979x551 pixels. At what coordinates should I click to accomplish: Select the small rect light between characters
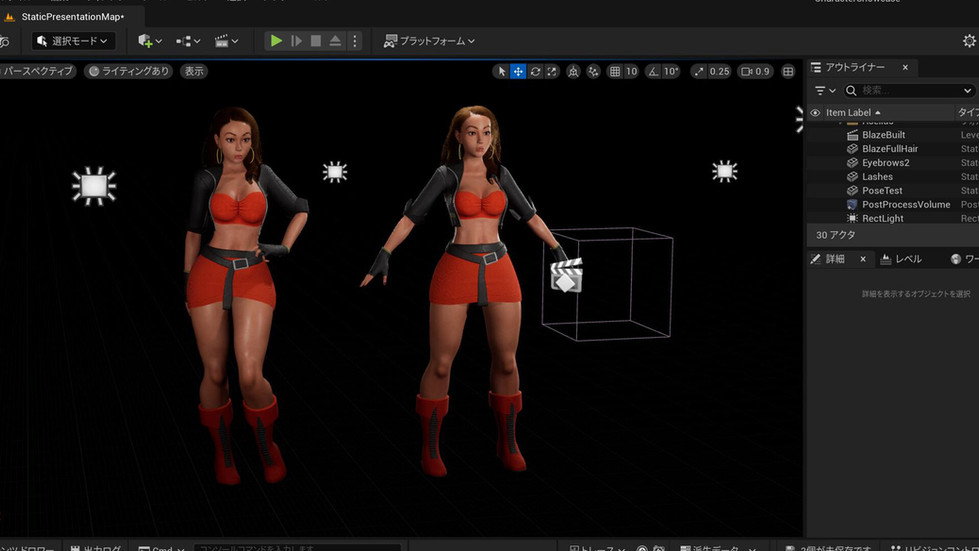[335, 172]
